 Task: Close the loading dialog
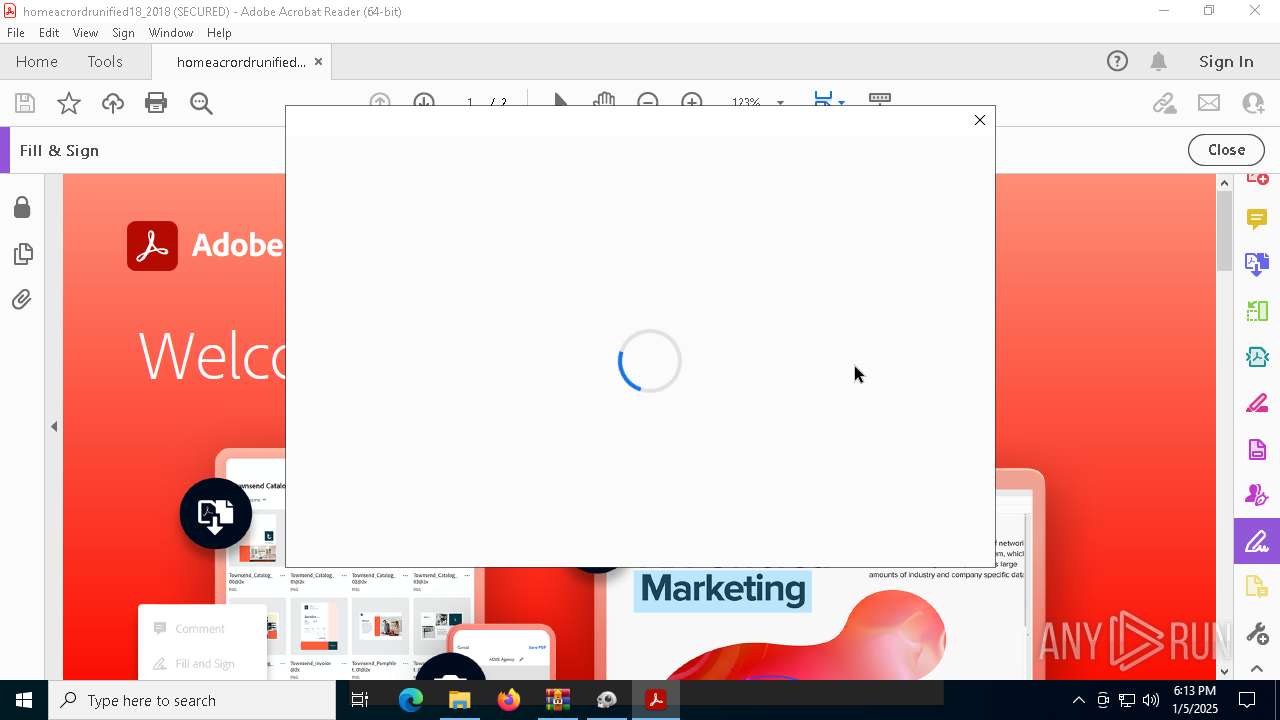980,120
